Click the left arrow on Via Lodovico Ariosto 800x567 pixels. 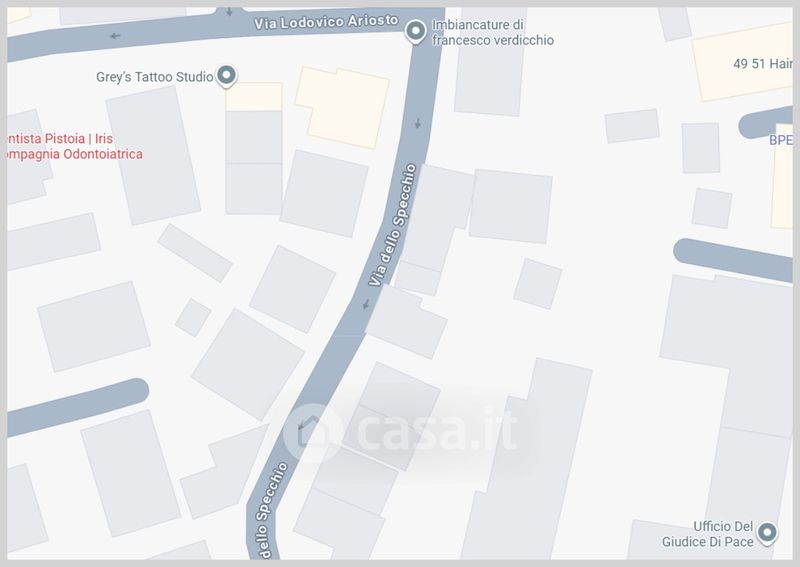115,36
